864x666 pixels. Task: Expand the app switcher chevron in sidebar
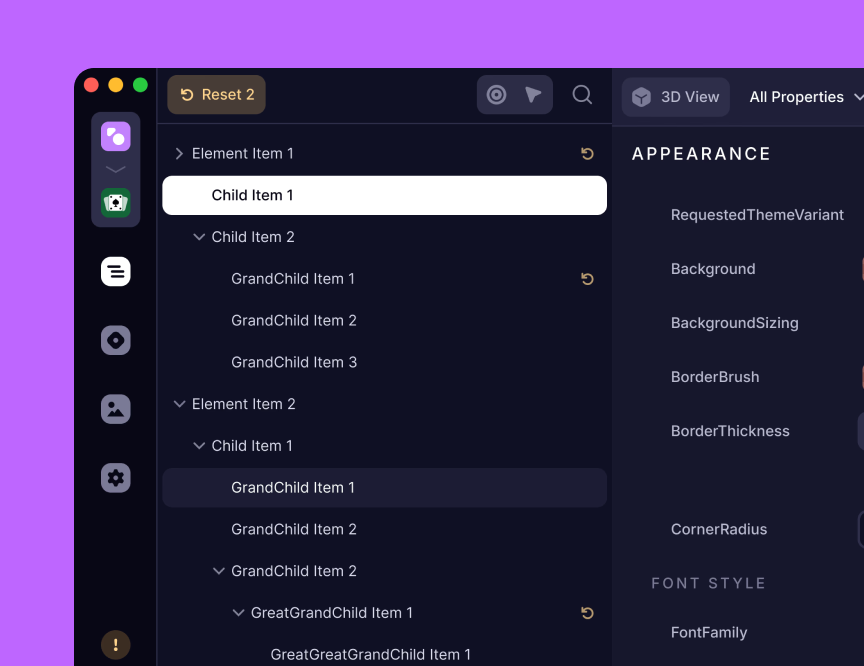click(x=116, y=170)
